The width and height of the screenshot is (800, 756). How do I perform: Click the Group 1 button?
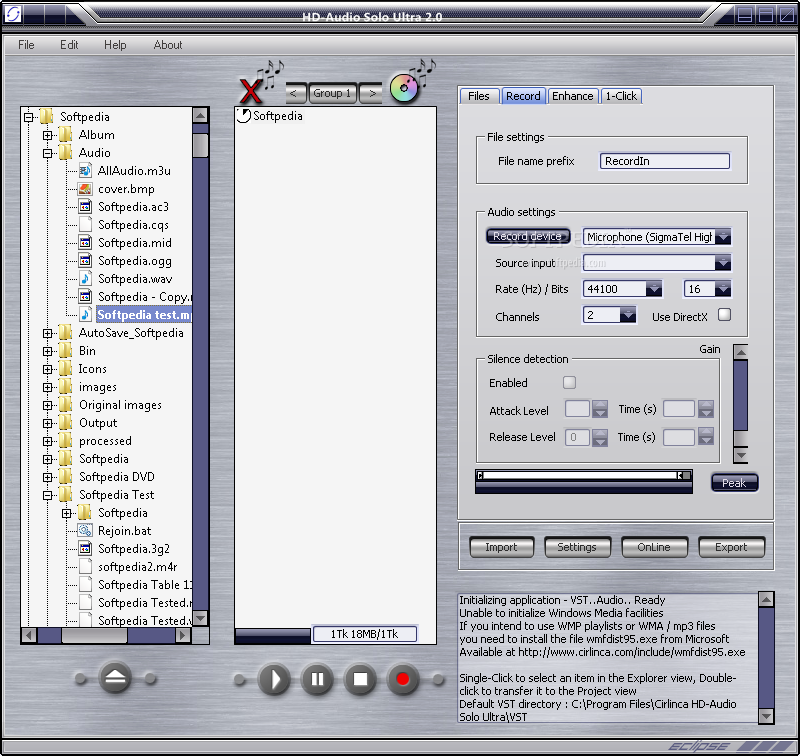pyautogui.click(x=332, y=93)
